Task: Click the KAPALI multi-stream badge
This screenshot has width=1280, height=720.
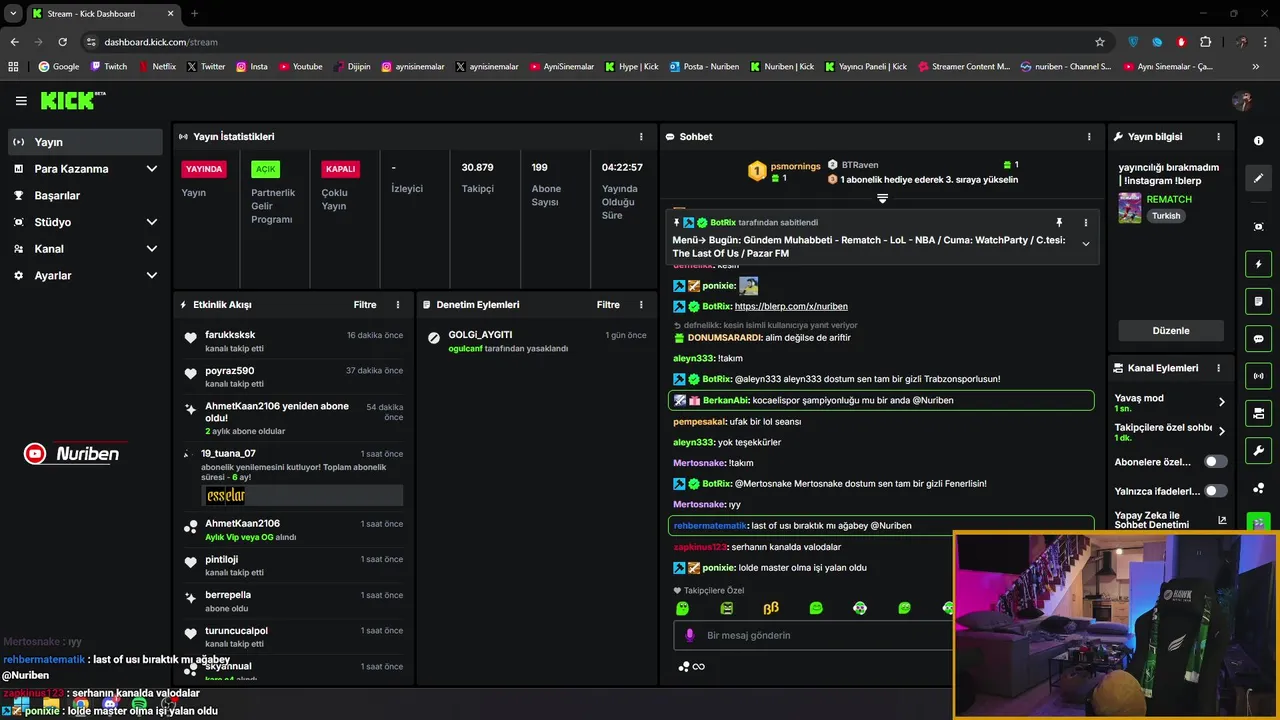Action: pyautogui.click(x=341, y=169)
